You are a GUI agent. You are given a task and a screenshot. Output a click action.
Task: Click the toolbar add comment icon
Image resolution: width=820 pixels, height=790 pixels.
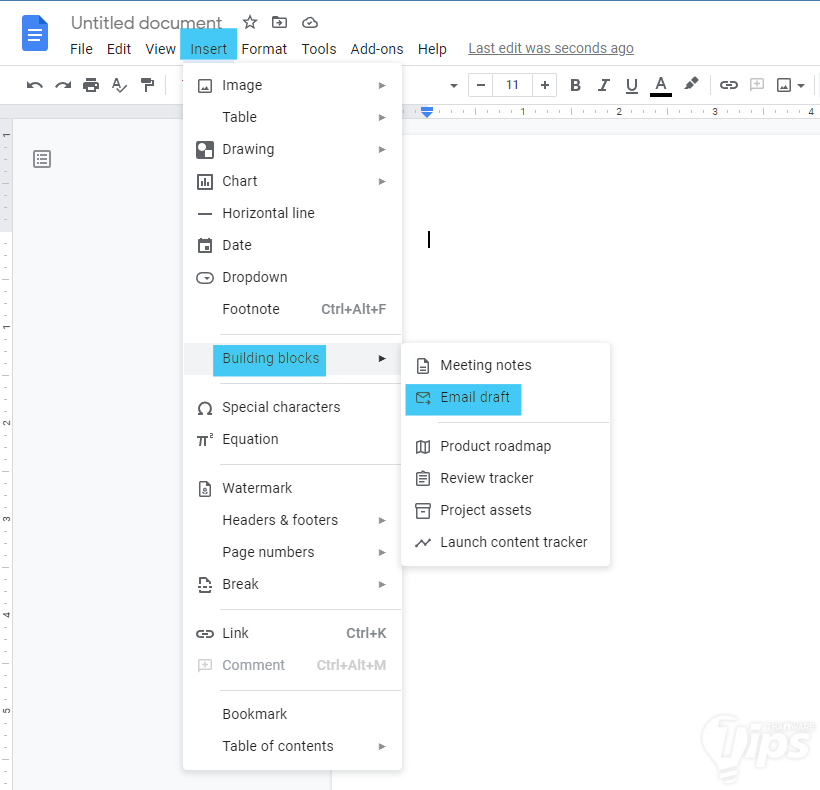click(757, 85)
